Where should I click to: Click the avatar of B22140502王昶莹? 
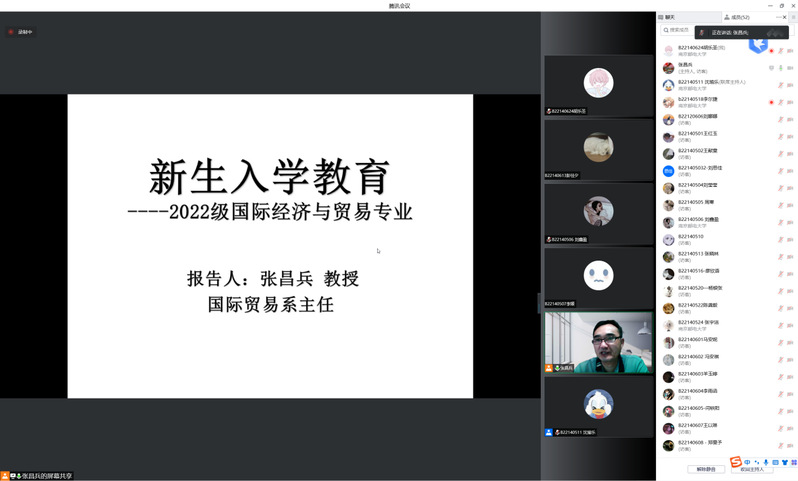[x=668, y=154]
